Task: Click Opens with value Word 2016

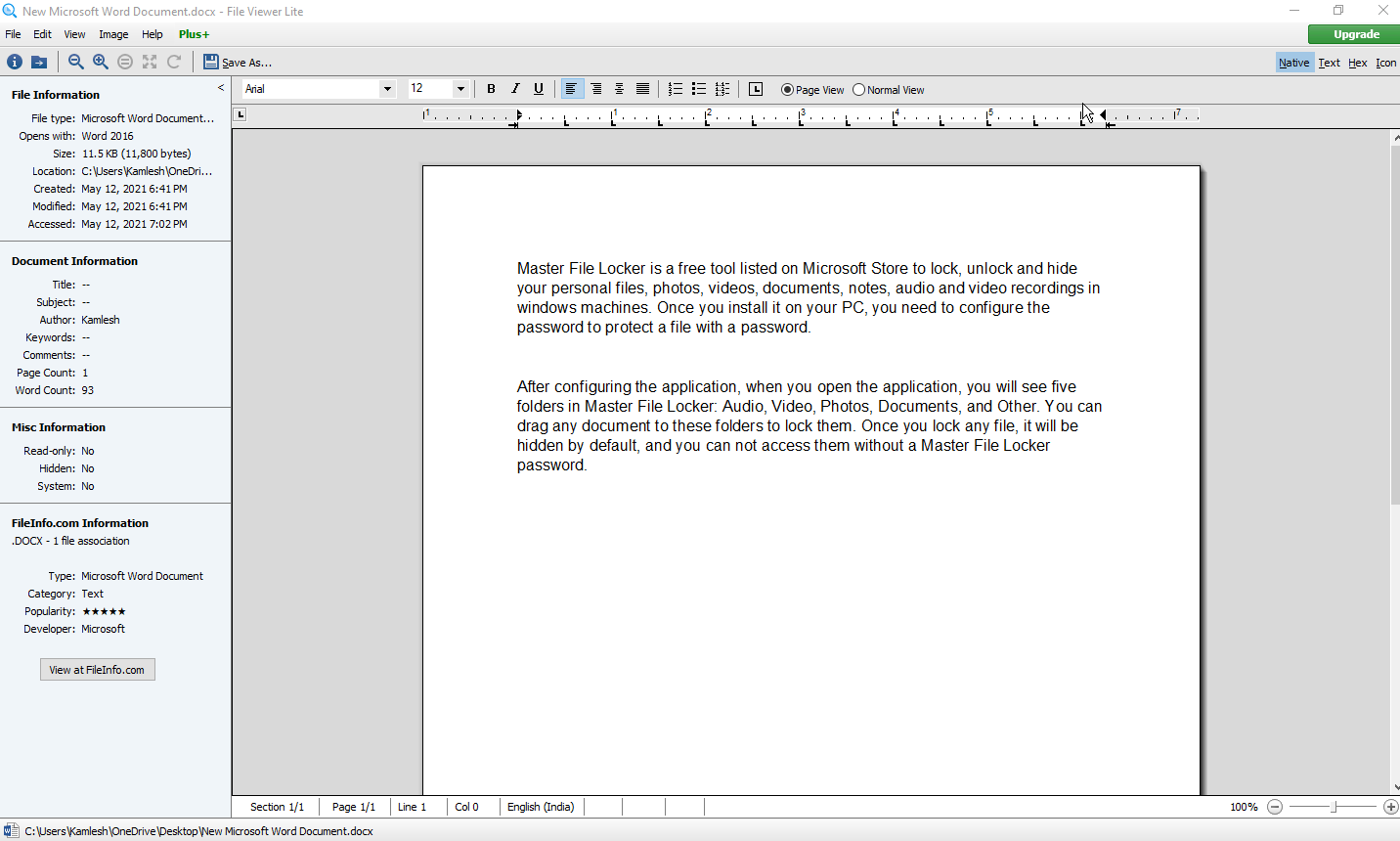Action: (108, 136)
